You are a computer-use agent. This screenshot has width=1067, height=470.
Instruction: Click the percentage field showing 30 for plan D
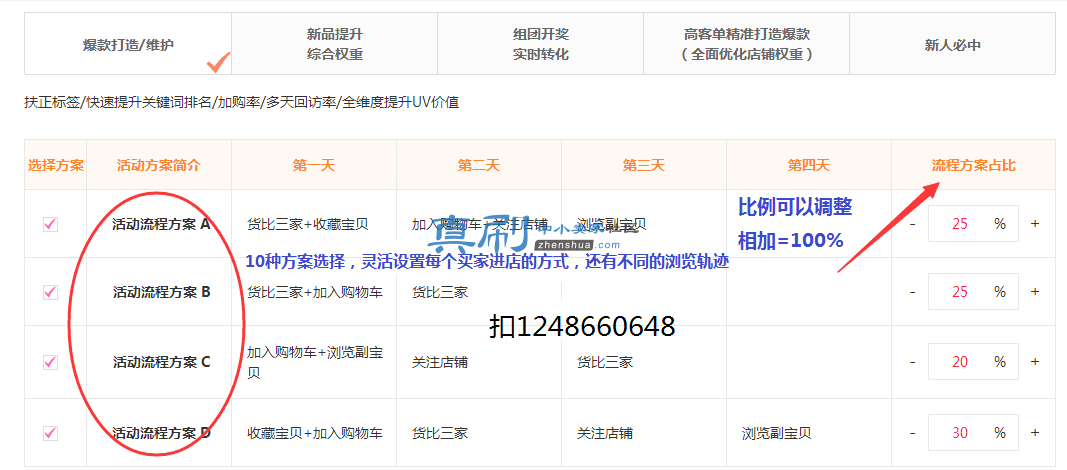click(973, 433)
